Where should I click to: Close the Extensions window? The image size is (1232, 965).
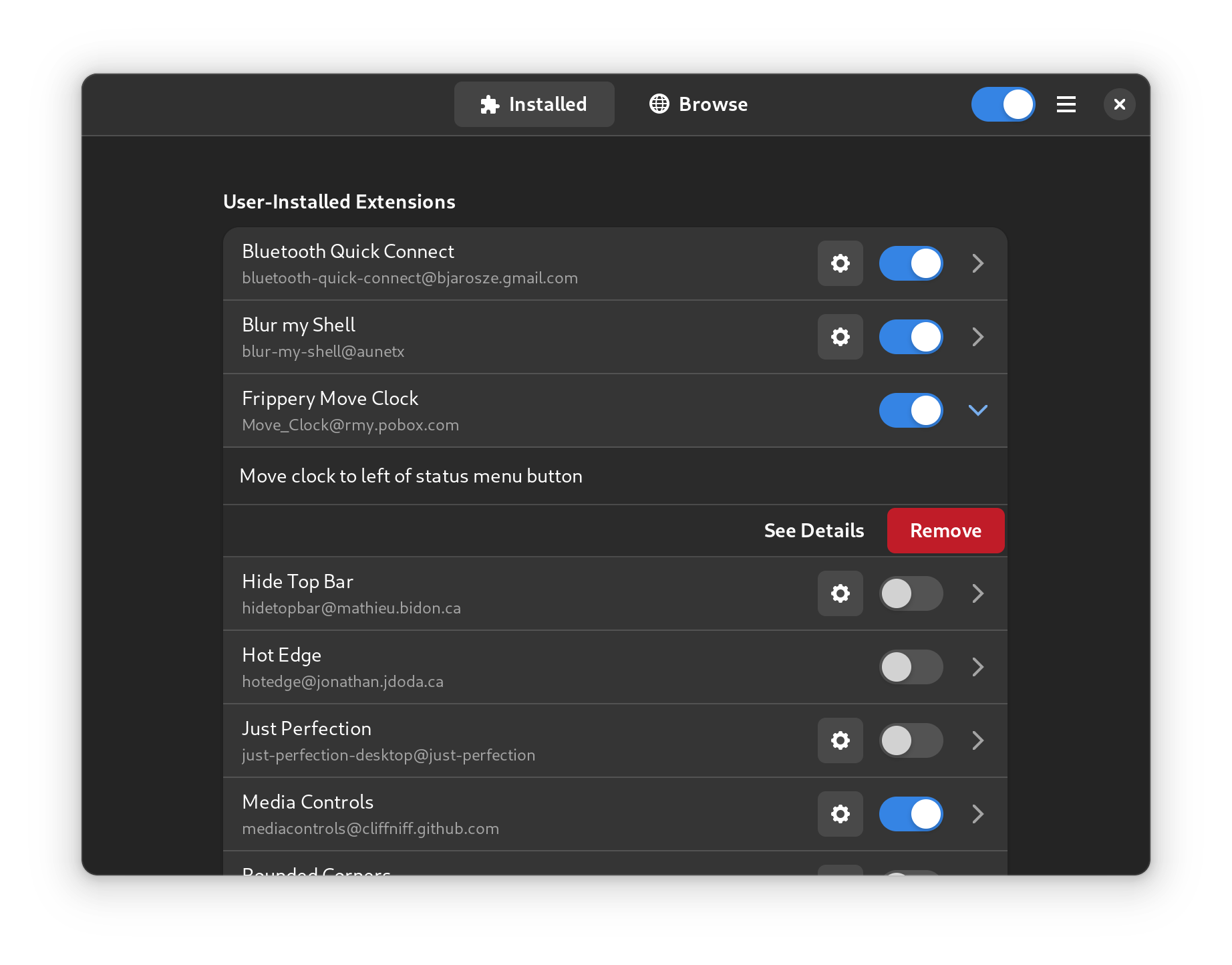(1119, 104)
